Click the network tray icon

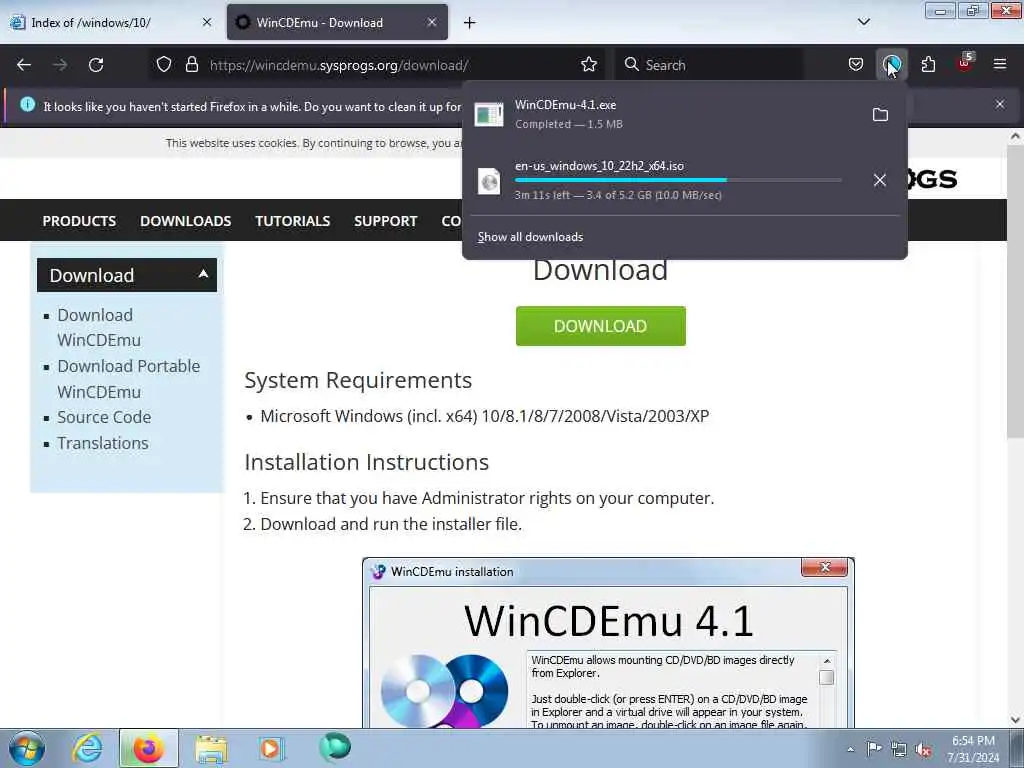coord(899,749)
